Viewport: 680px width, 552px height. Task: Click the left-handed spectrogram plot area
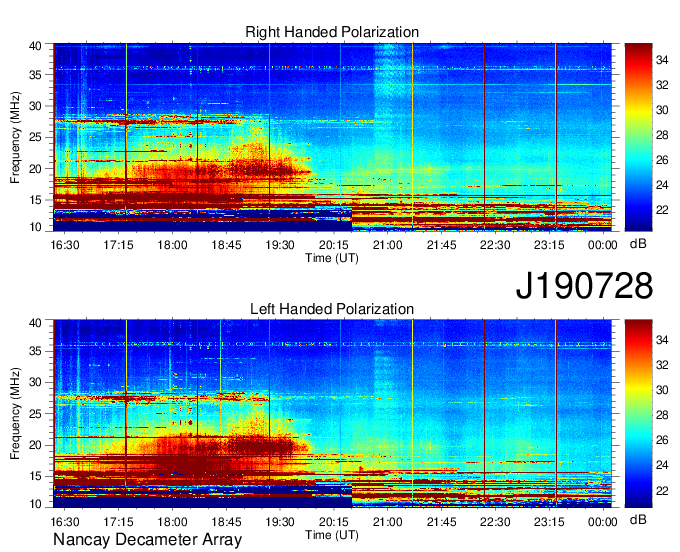click(x=333, y=414)
